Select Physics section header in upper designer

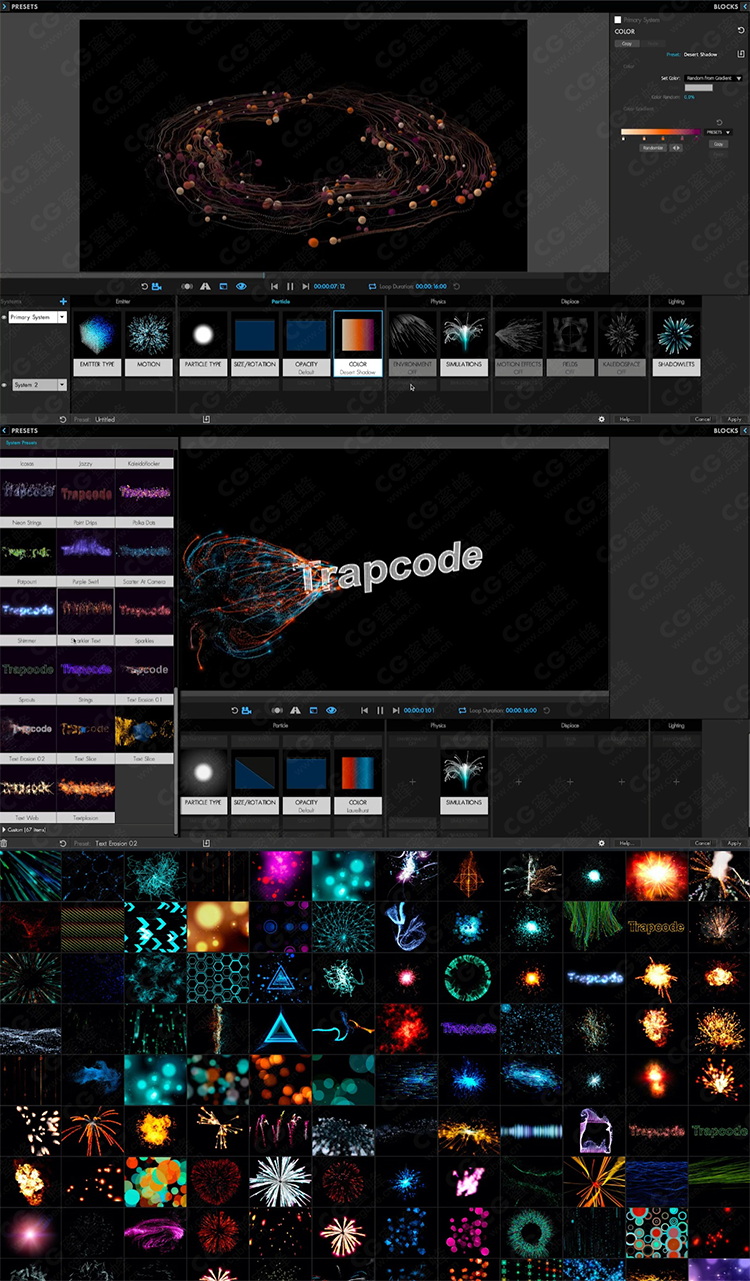pyautogui.click(x=438, y=301)
